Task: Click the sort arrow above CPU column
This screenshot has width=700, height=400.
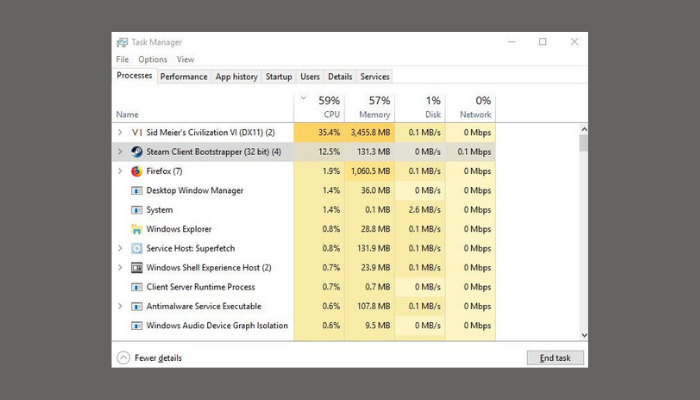Action: (x=304, y=98)
